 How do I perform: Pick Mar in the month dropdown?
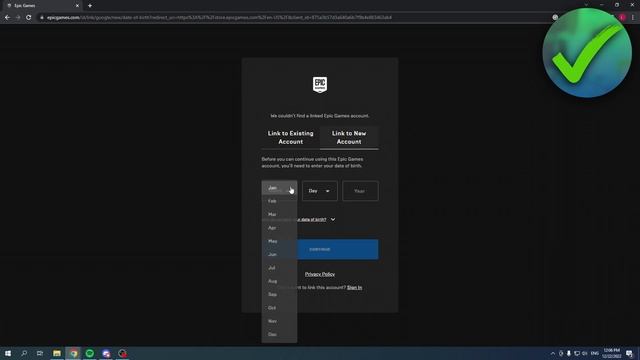click(279, 214)
